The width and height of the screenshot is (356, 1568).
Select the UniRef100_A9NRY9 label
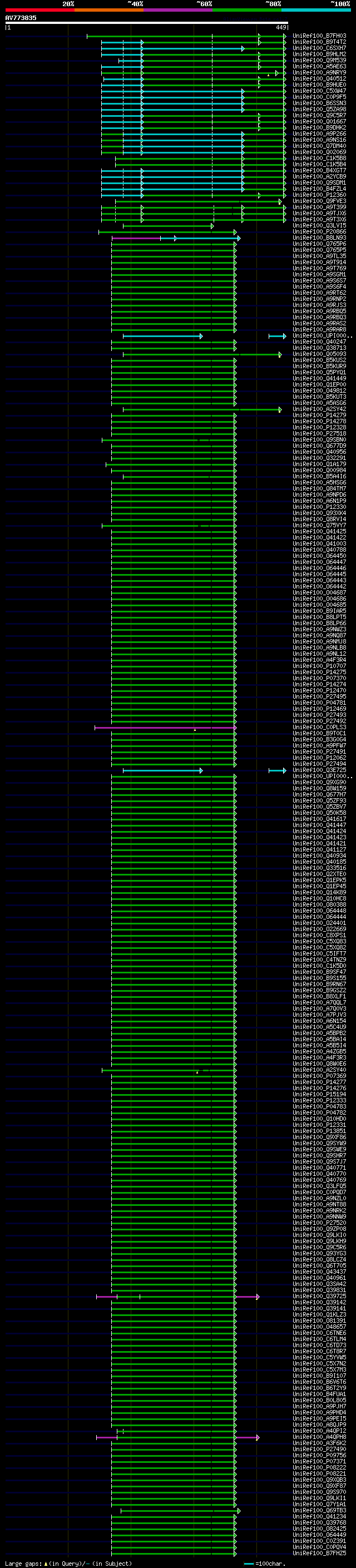pyautogui.click(x=319, y=72)
